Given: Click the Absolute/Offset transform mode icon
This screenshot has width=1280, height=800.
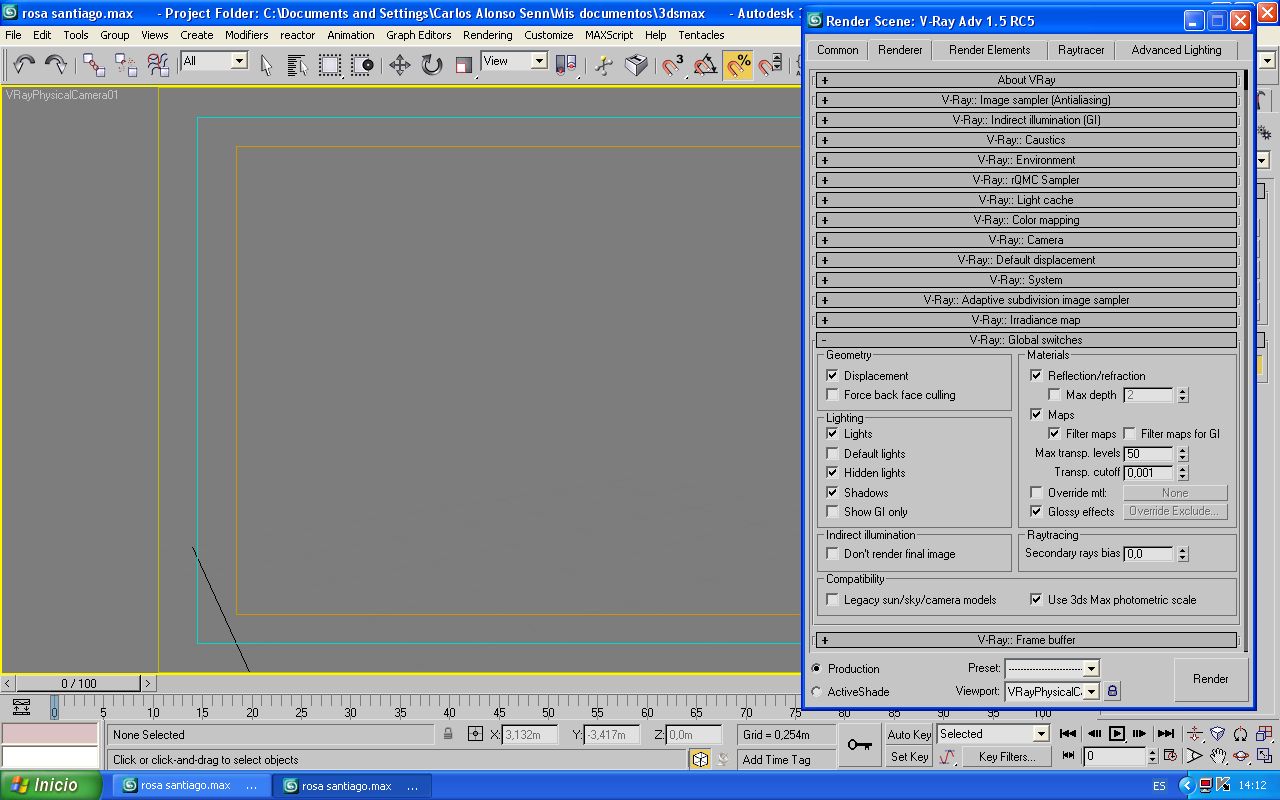Looking at the screenshot, I should click(475, 734).
